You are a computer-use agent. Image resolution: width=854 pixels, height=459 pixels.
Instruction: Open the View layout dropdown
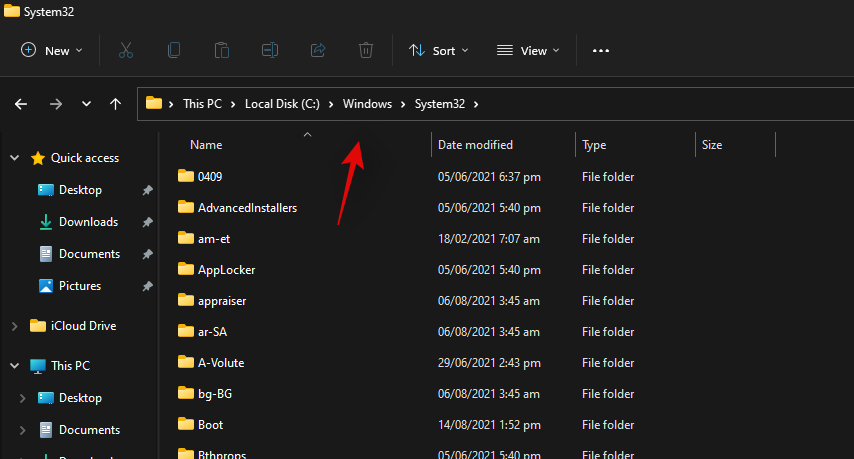coord(529,50)
